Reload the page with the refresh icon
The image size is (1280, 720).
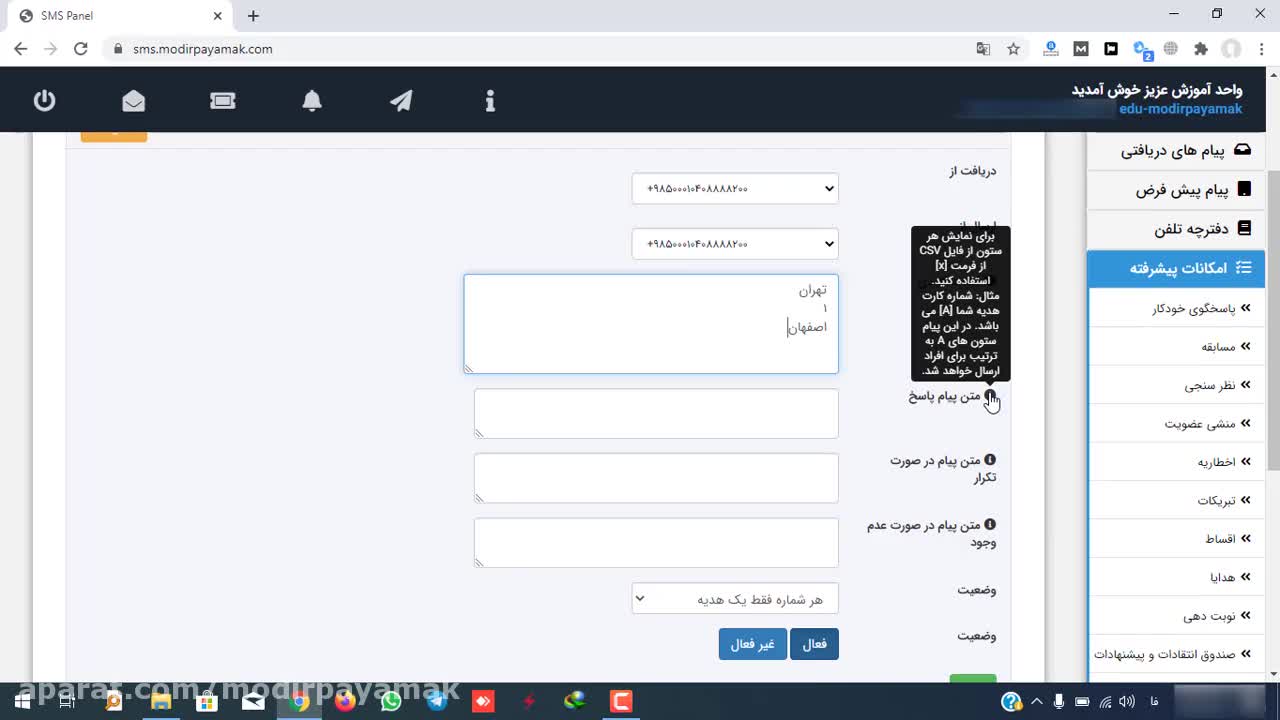[81, 49]
